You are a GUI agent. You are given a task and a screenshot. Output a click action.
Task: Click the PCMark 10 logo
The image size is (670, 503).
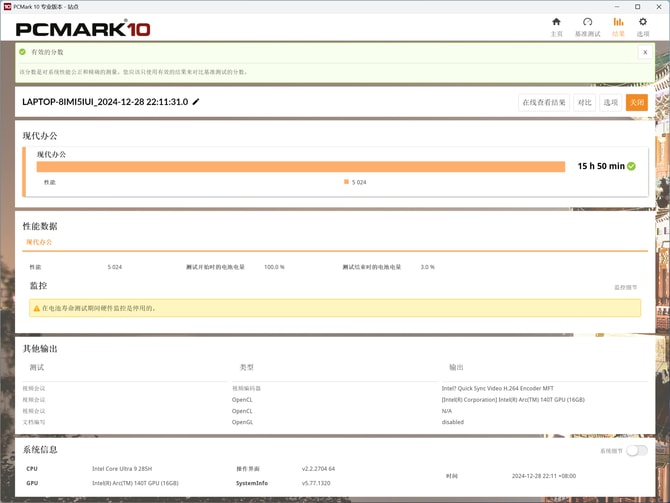pos(83,28)
